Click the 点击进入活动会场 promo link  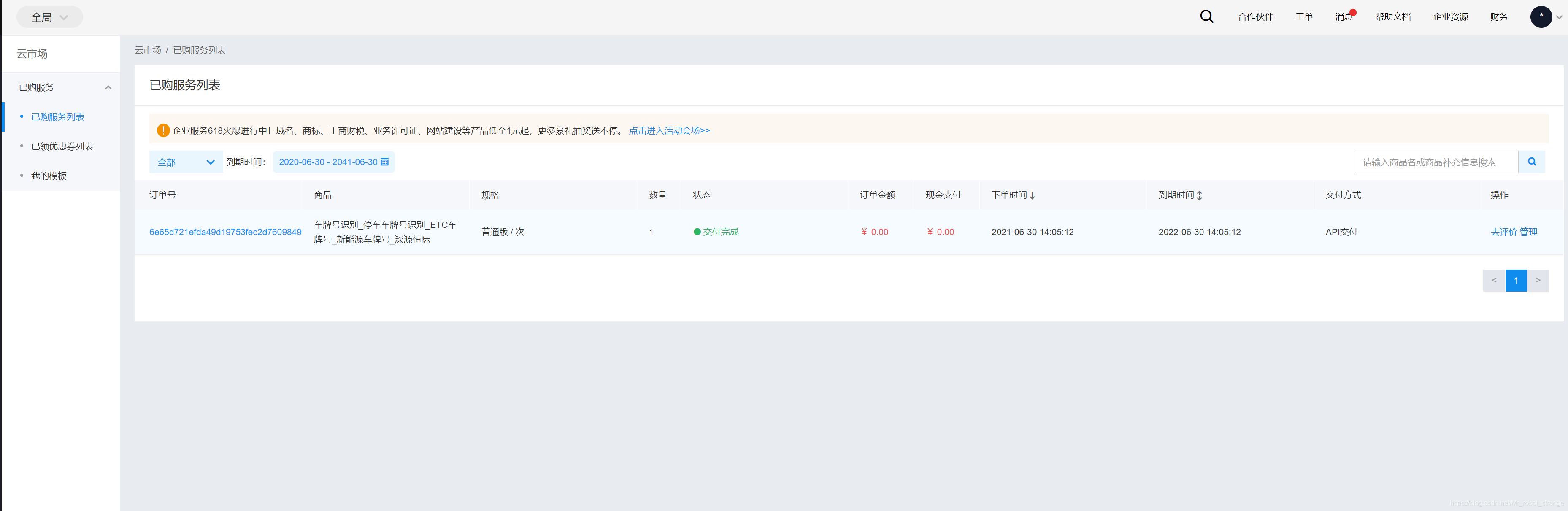point(669,130)
